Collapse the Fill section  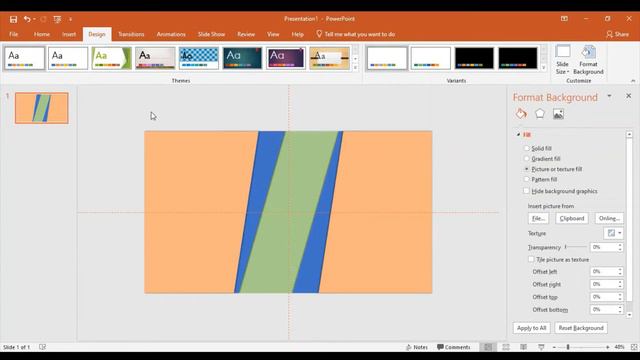[x=518, y=134]
